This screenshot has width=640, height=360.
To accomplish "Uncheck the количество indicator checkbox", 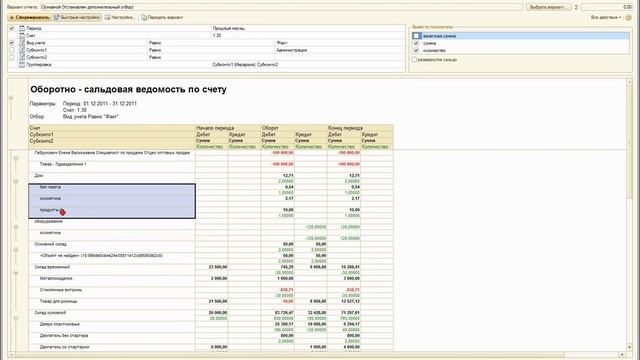I will pos(416,50).
